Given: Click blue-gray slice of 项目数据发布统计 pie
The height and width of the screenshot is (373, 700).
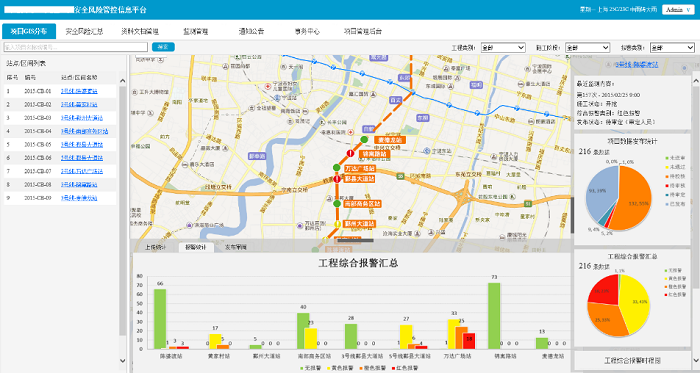Looking at the screenshot, I should (602, 192).
